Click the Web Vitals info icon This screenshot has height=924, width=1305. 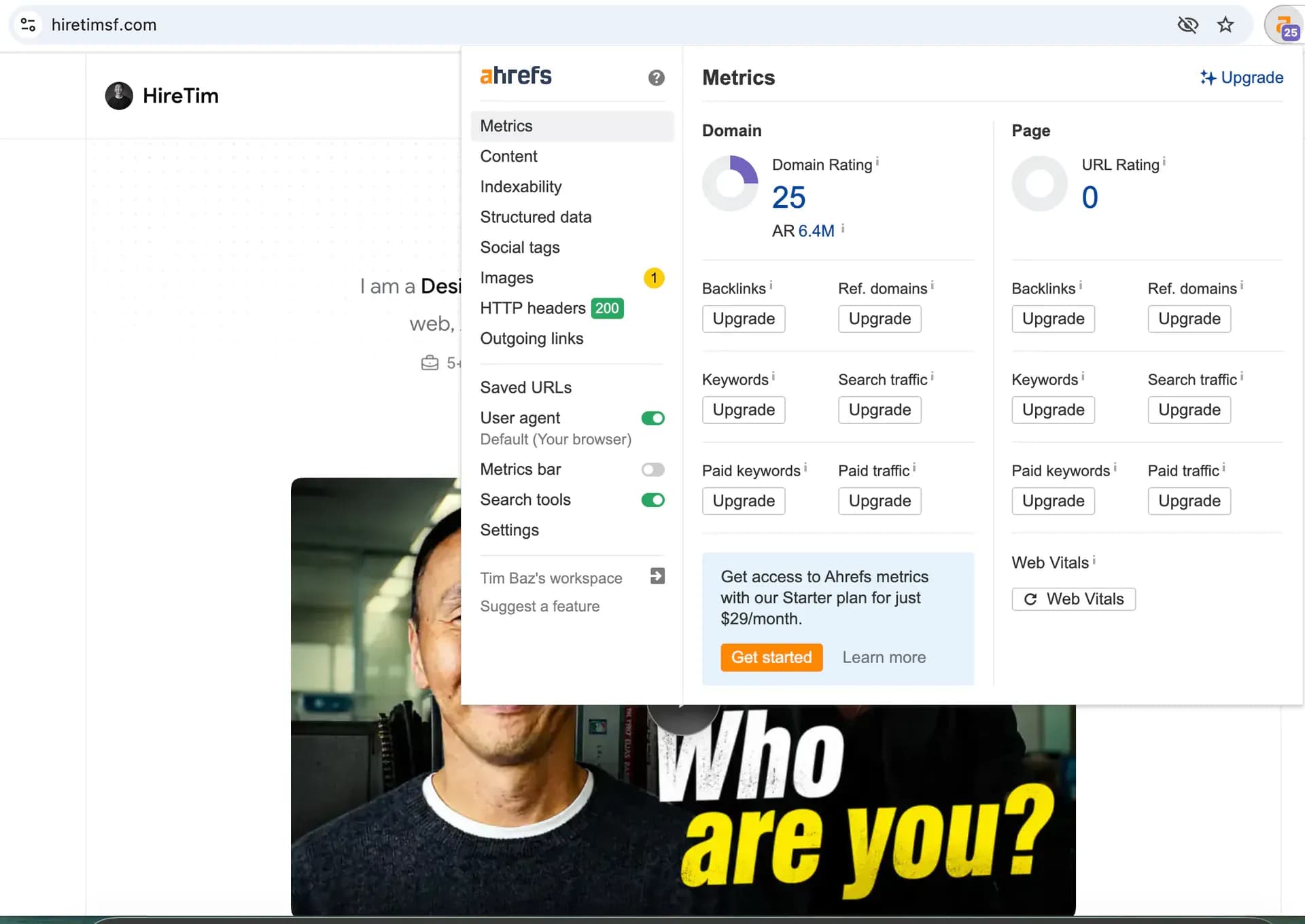click(x=1093, y=559)
